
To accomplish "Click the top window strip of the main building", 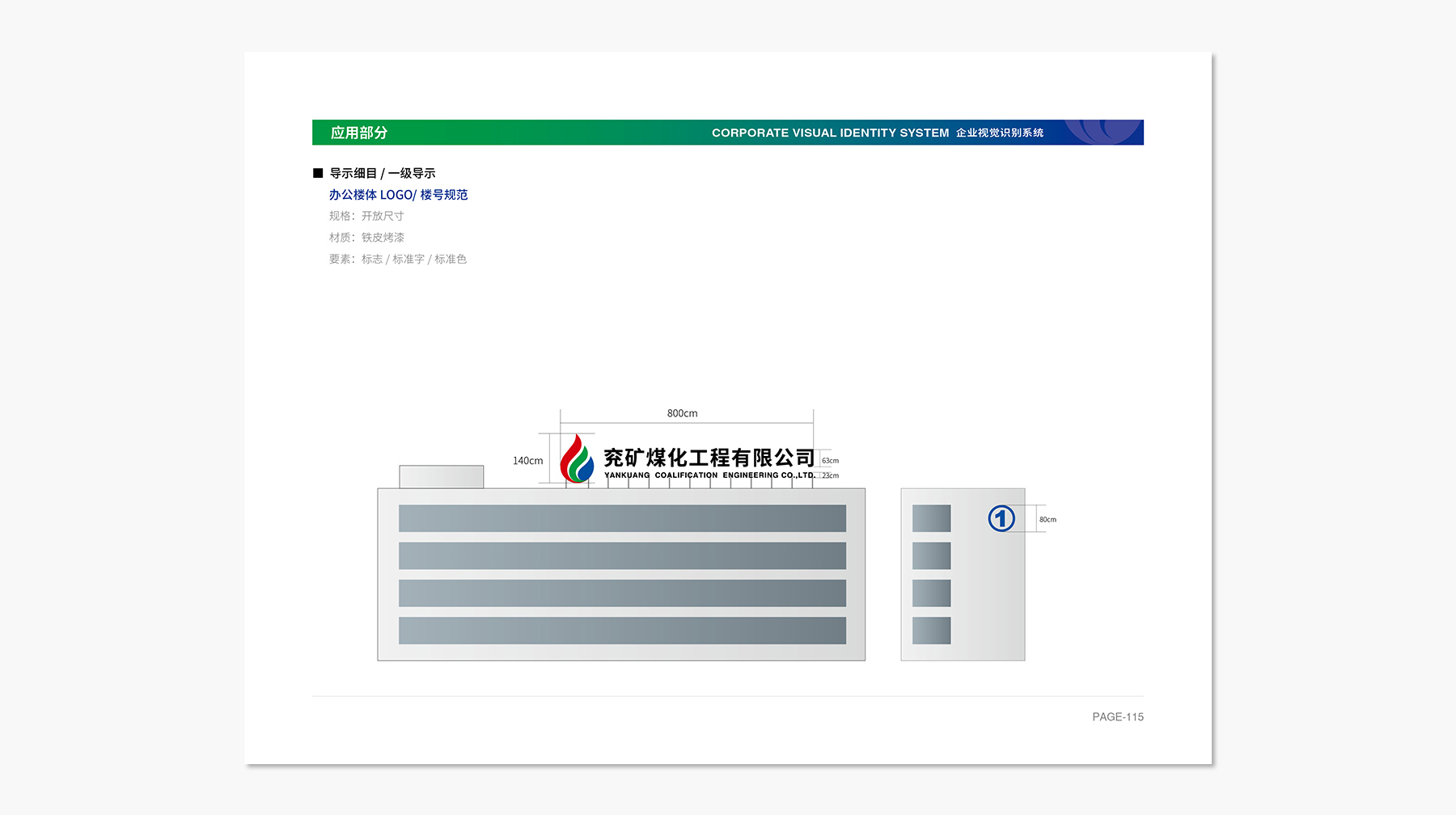I will tap(622, 518).
